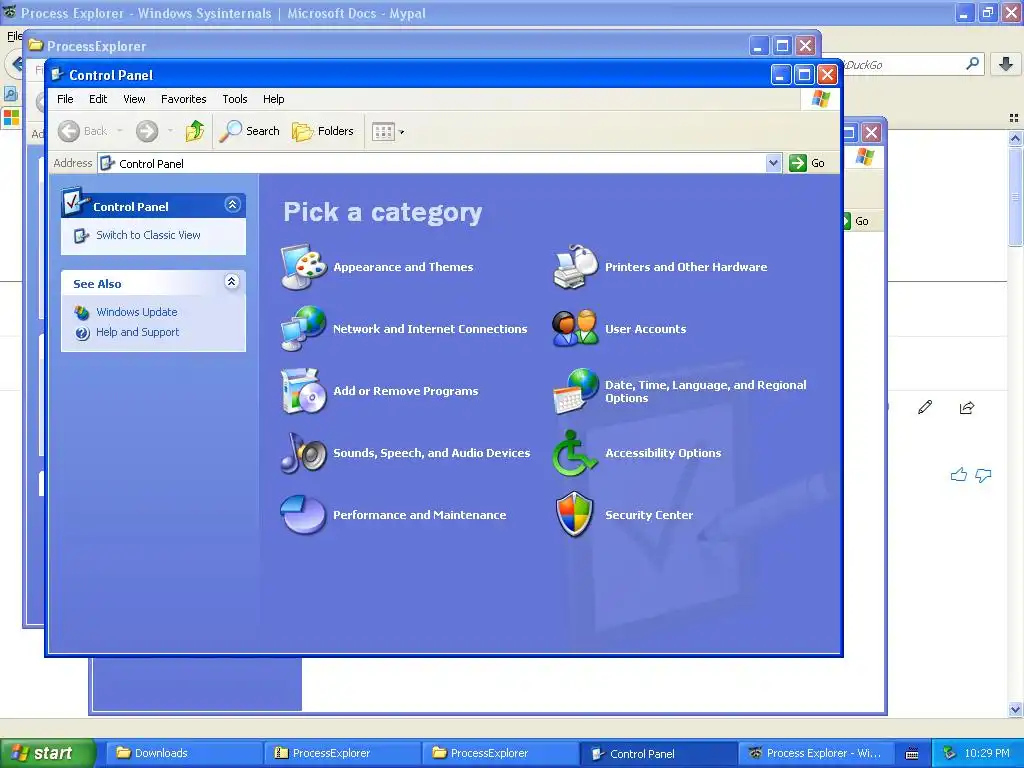Click the Security Center link
Screen dimensions: 1024x768
[x=648, y=515]
